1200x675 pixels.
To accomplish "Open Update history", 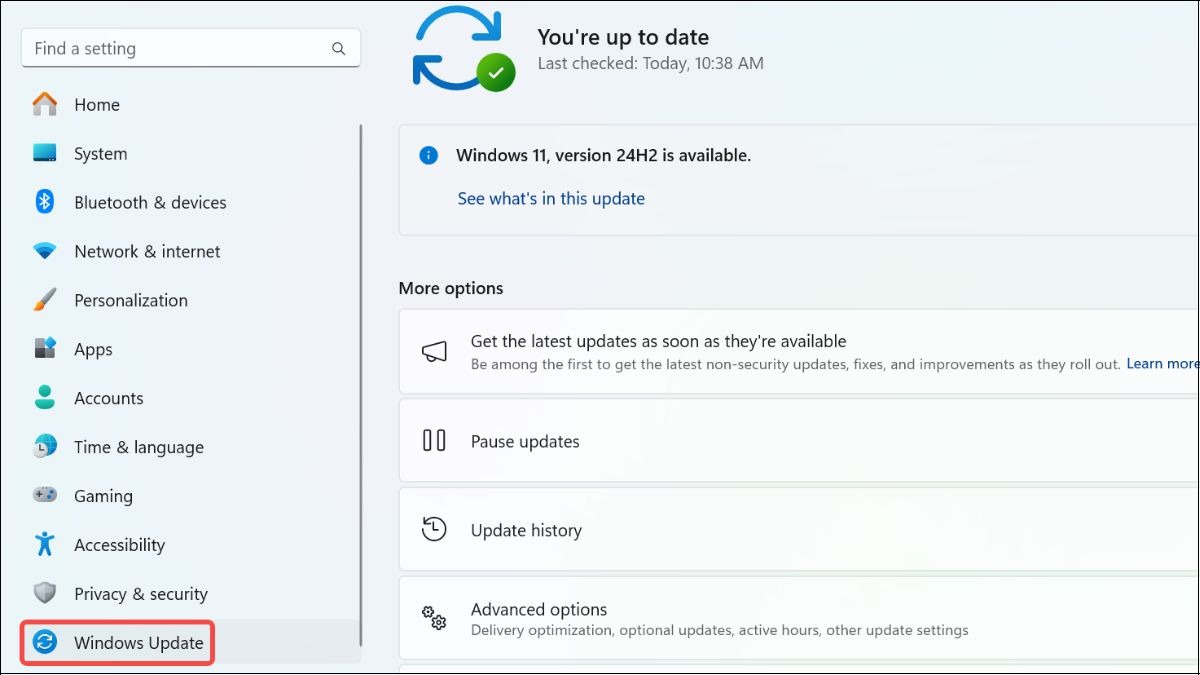I will (x=799, y=530).
